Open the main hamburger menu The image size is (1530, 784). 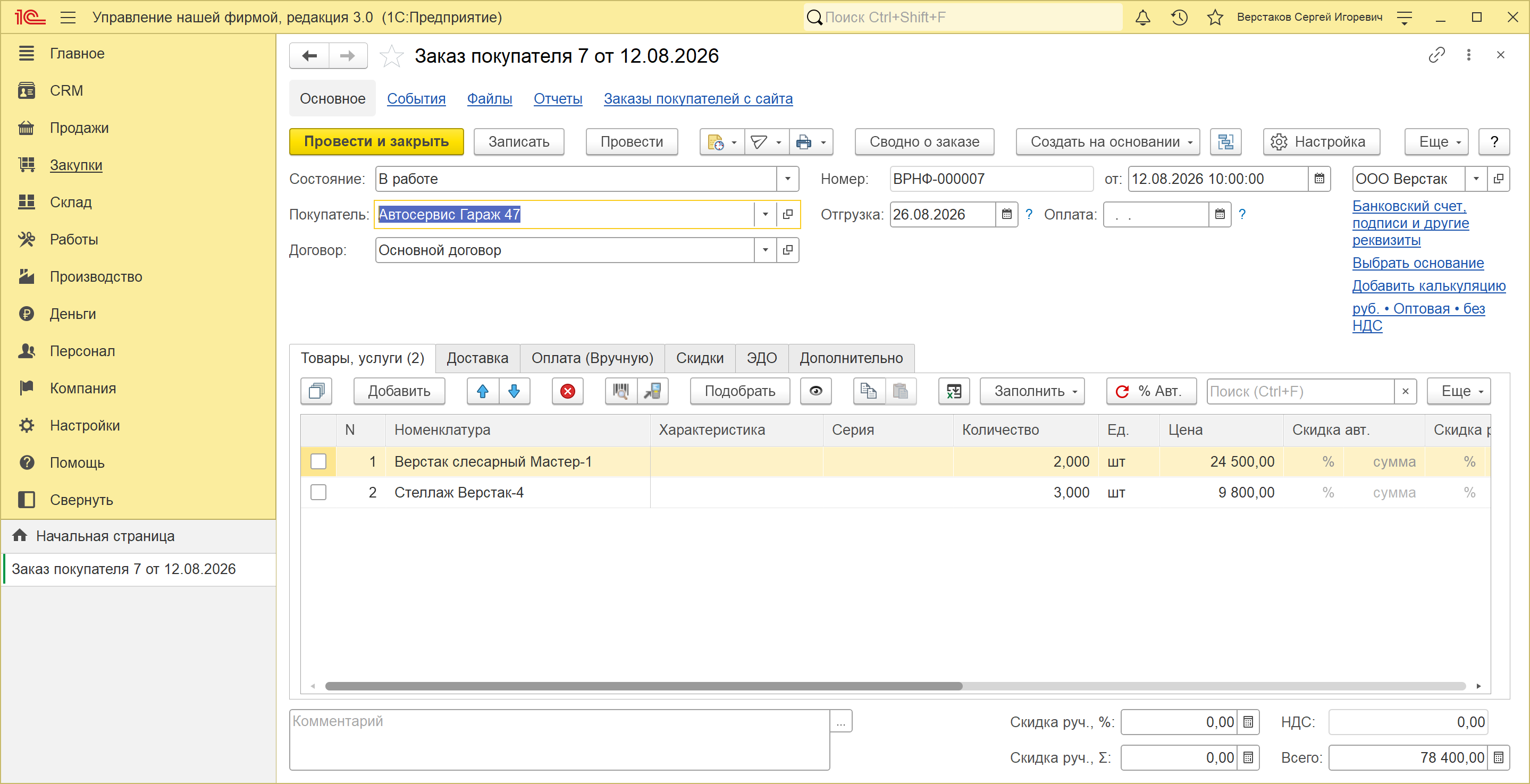click(68, 17)
